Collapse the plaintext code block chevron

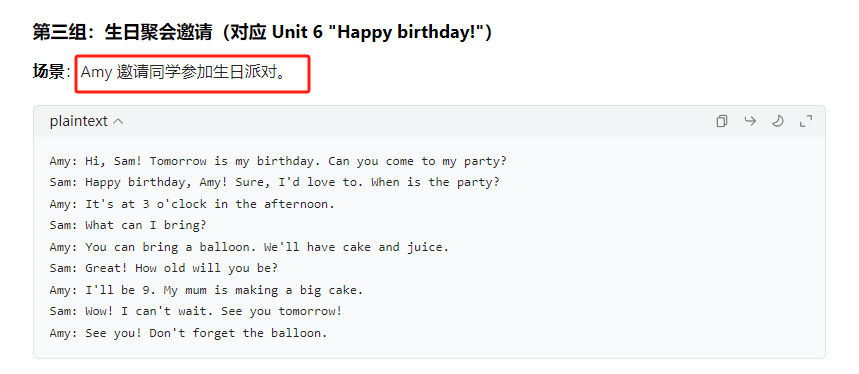[x=118, y=122]
